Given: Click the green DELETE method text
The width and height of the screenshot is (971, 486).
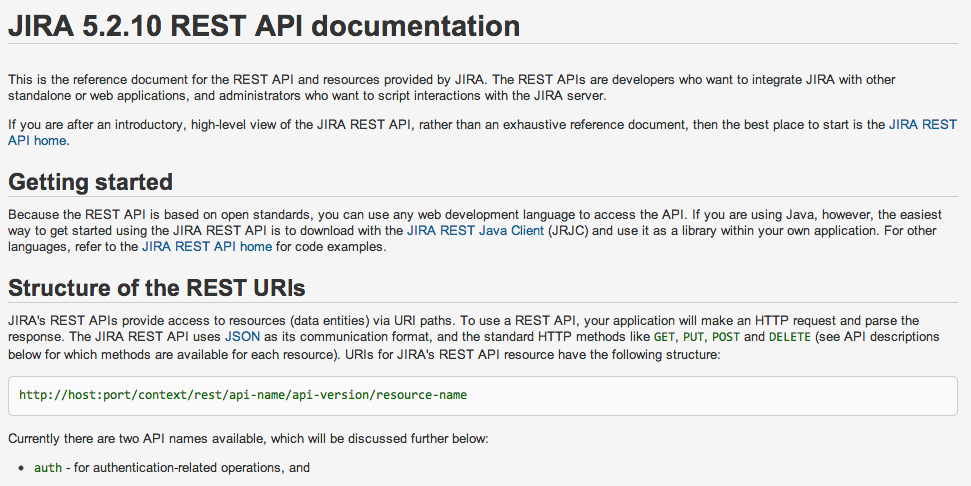Looking at the screenshot, I should pos(790,337).
